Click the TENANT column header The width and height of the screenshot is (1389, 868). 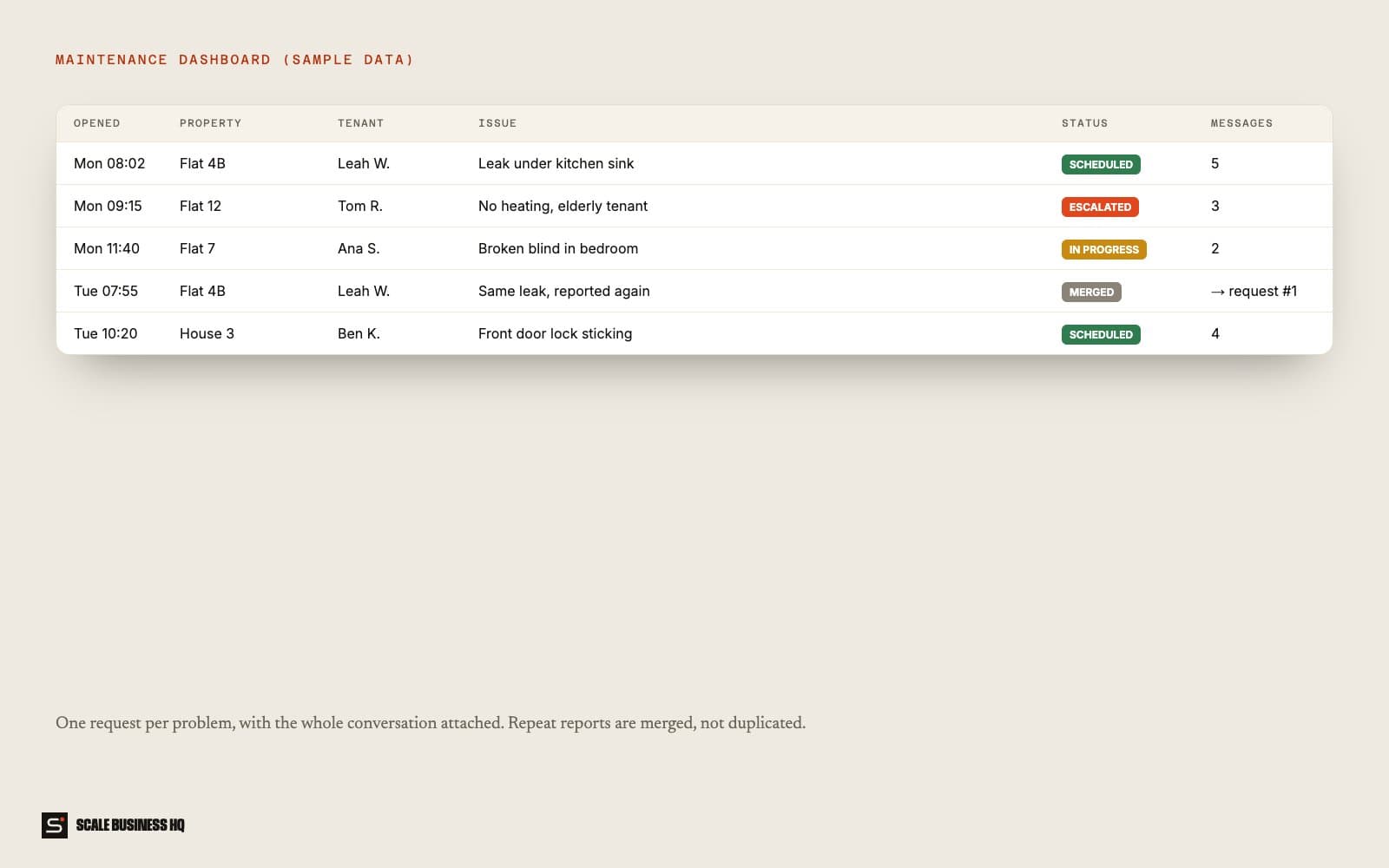[x=361, y=123]
